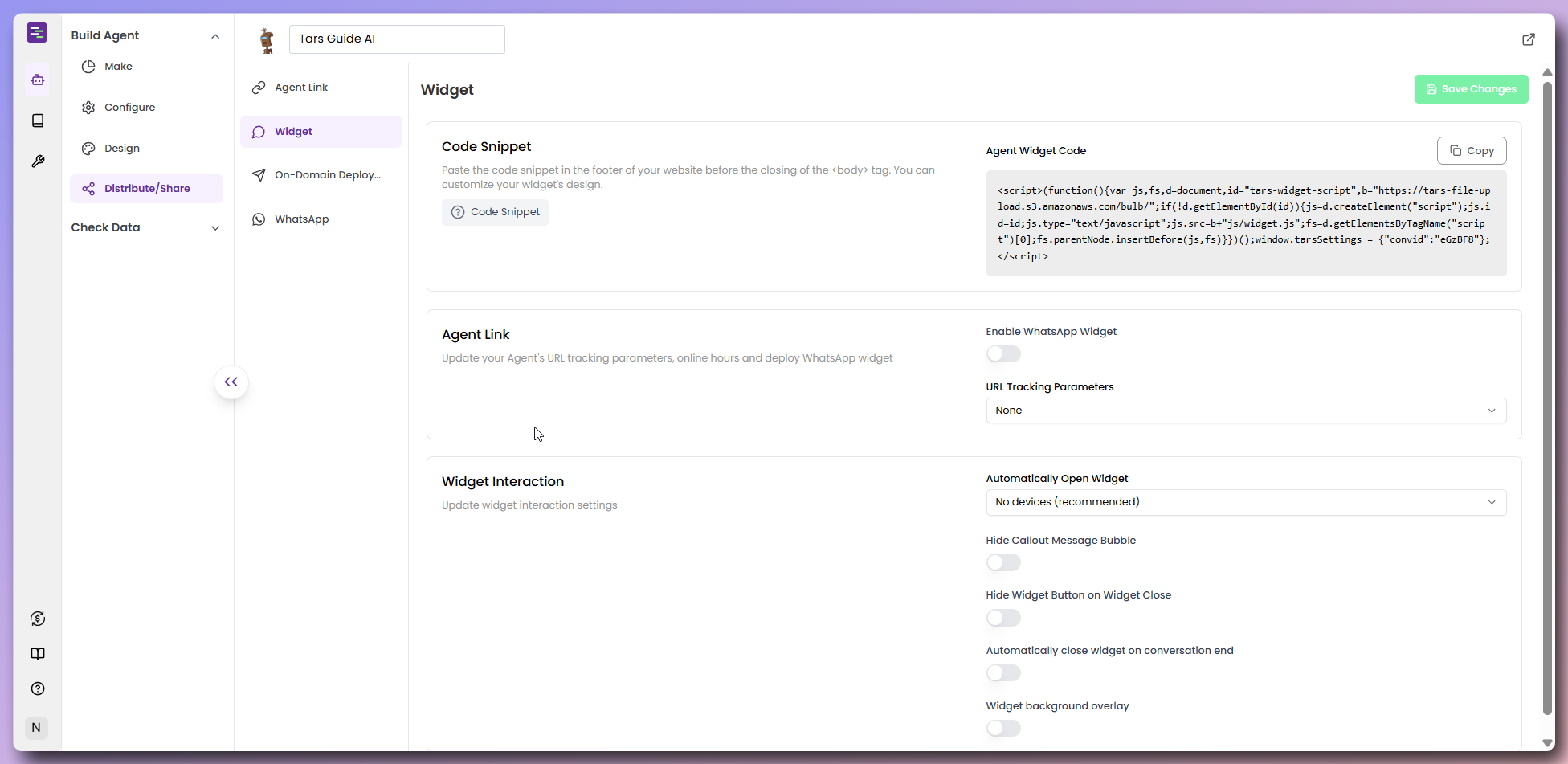The height and width of the screenshot is (764, 1568).
Task: Open the help question mark icon in left rail
Action: (38, 688)
